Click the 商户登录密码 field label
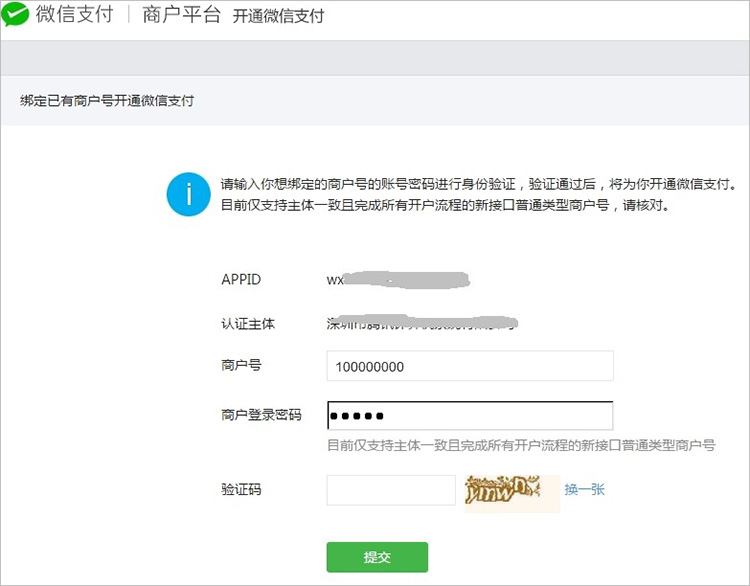 pyautogui.click(x=261, y=415)
